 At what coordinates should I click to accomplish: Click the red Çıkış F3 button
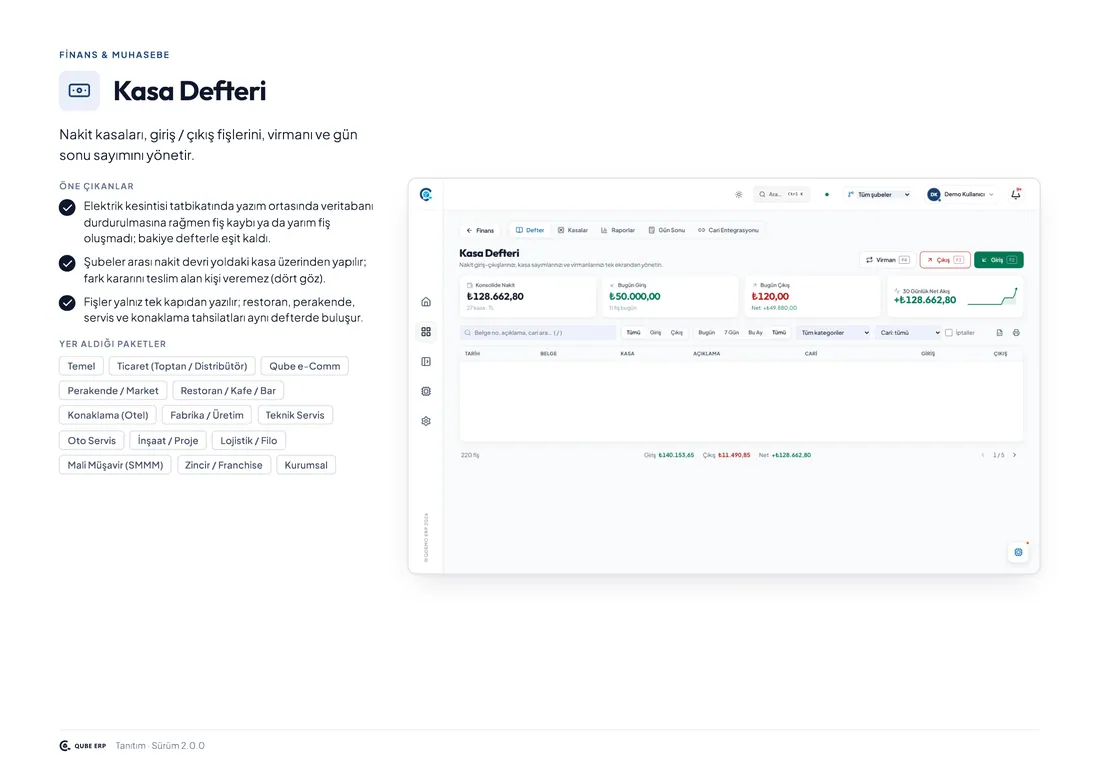pos(945,260)
